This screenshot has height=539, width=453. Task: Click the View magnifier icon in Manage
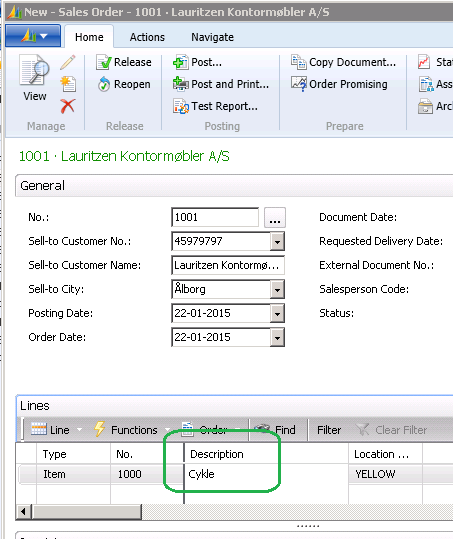(34, 71)
